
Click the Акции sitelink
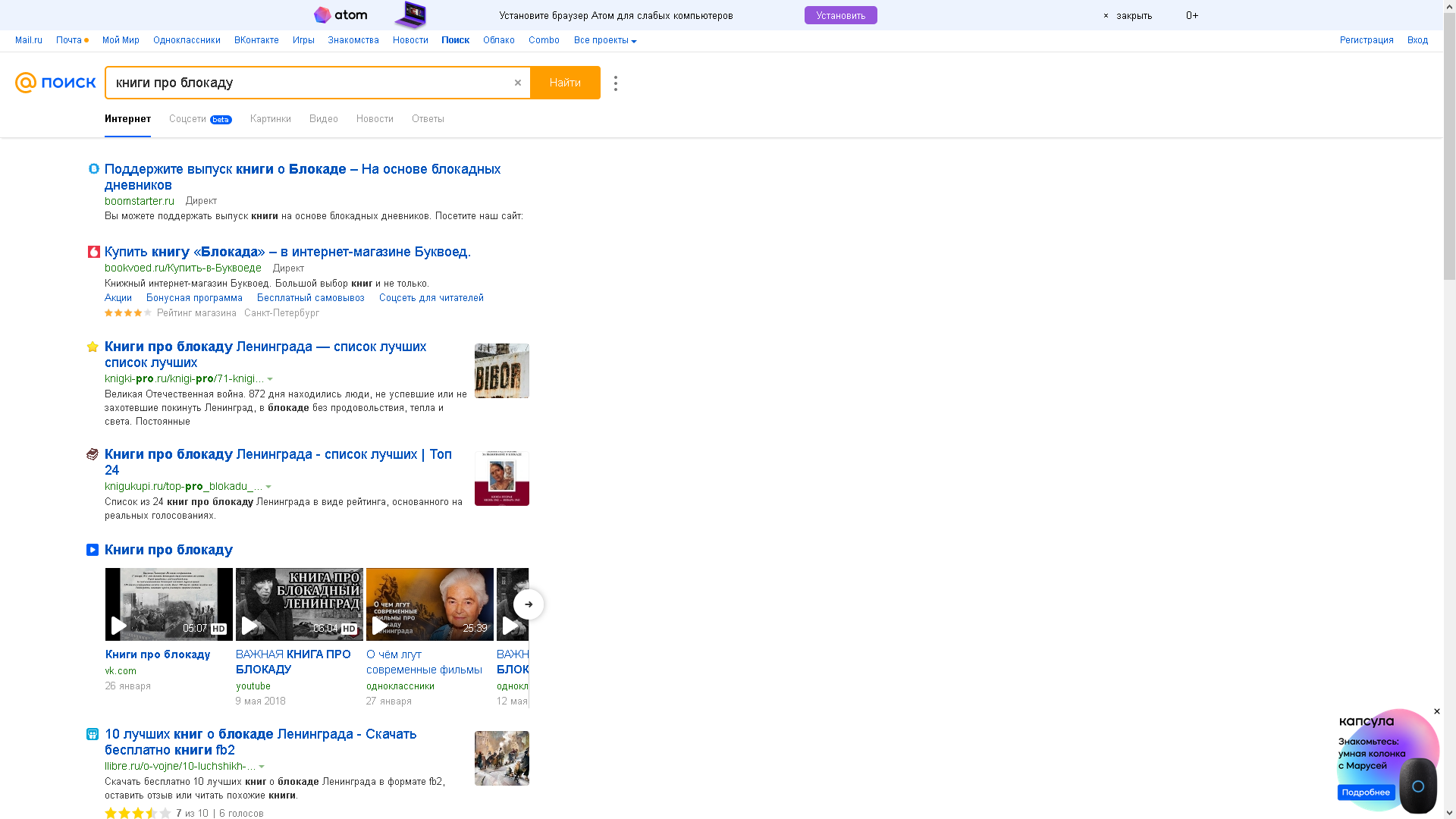(118, 298)
